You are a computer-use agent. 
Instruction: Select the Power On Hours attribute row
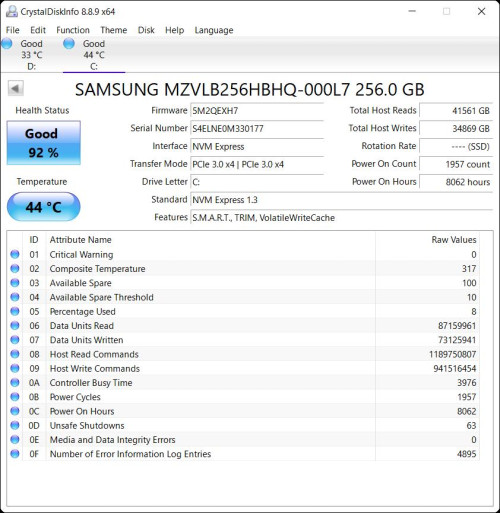pyautogui.click(x=244, y=411)
